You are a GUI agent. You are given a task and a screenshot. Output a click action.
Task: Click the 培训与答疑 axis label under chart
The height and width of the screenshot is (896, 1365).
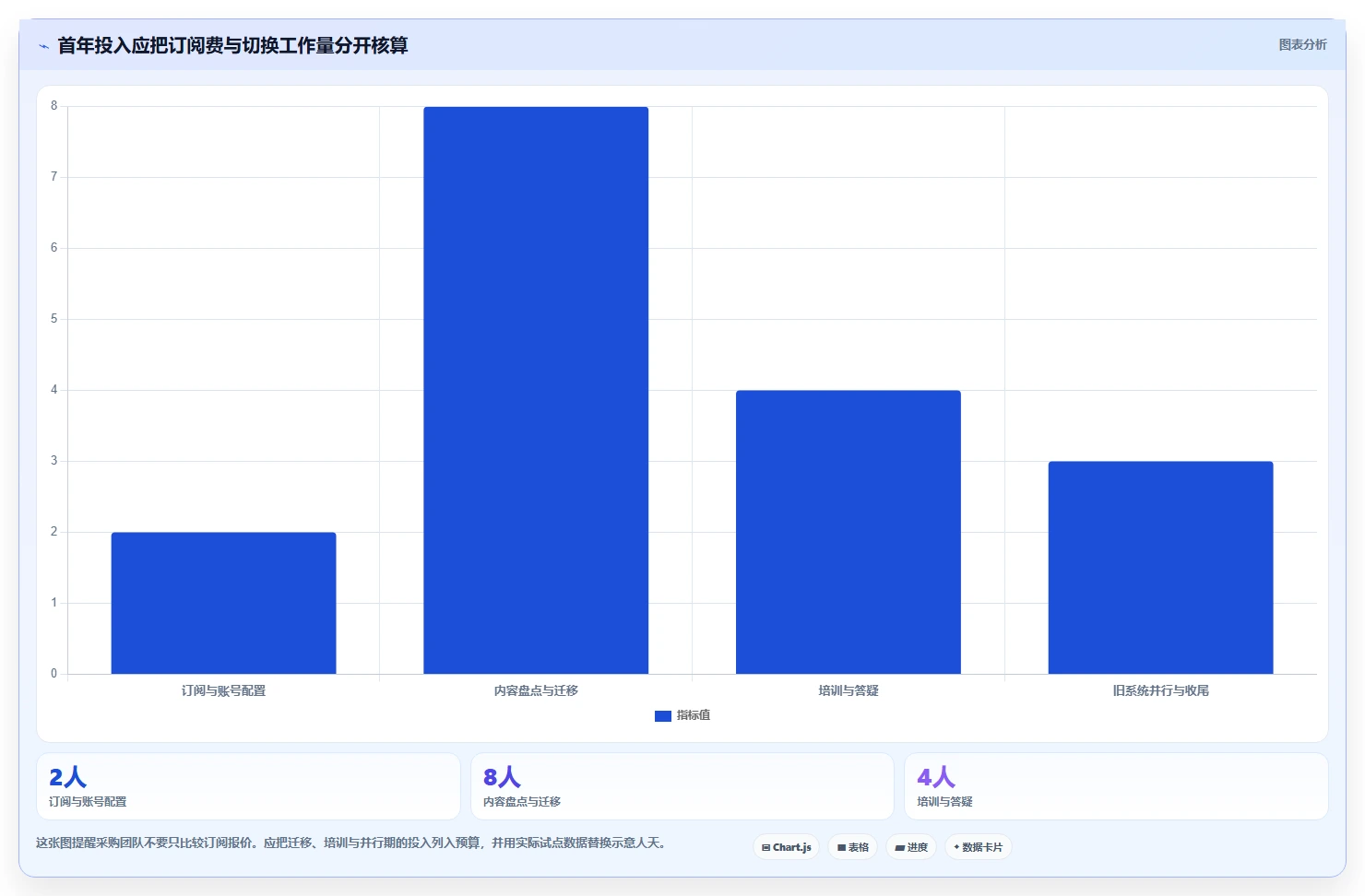click(x=849, y=690)
